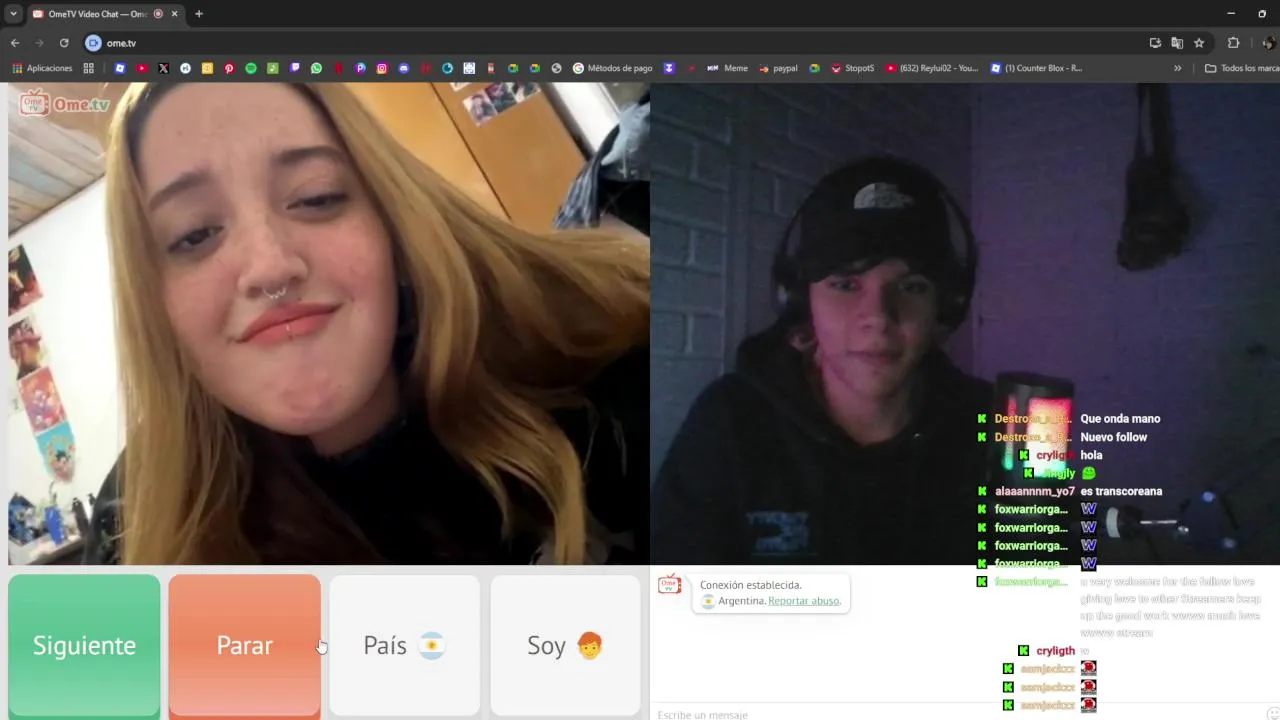Open the Instagram bookmark icon
Image resolution: width=1280 pixels, height=720 pixels.
[382, 68]
